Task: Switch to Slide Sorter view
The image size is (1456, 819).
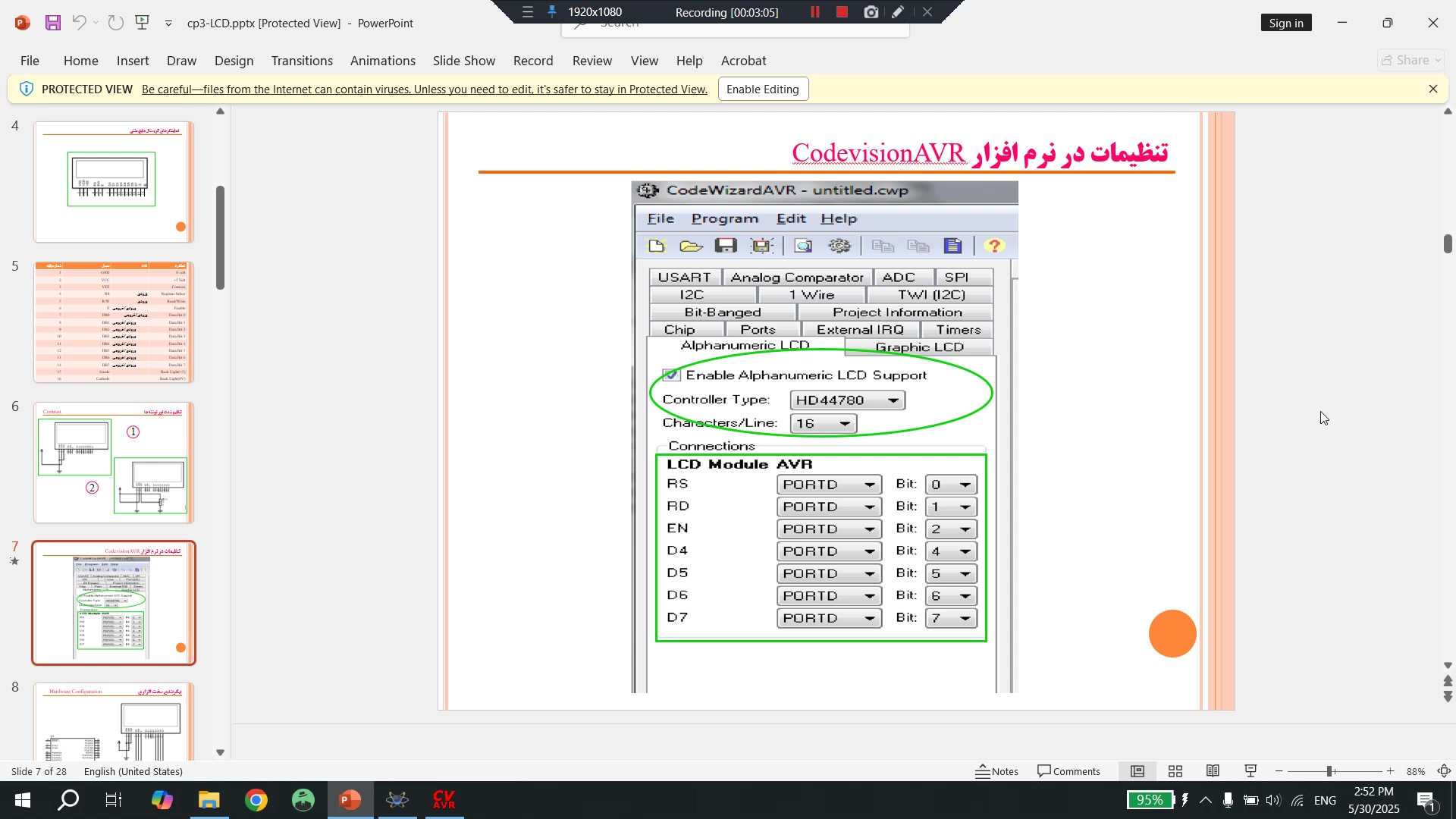Action: pos(1175,771)
